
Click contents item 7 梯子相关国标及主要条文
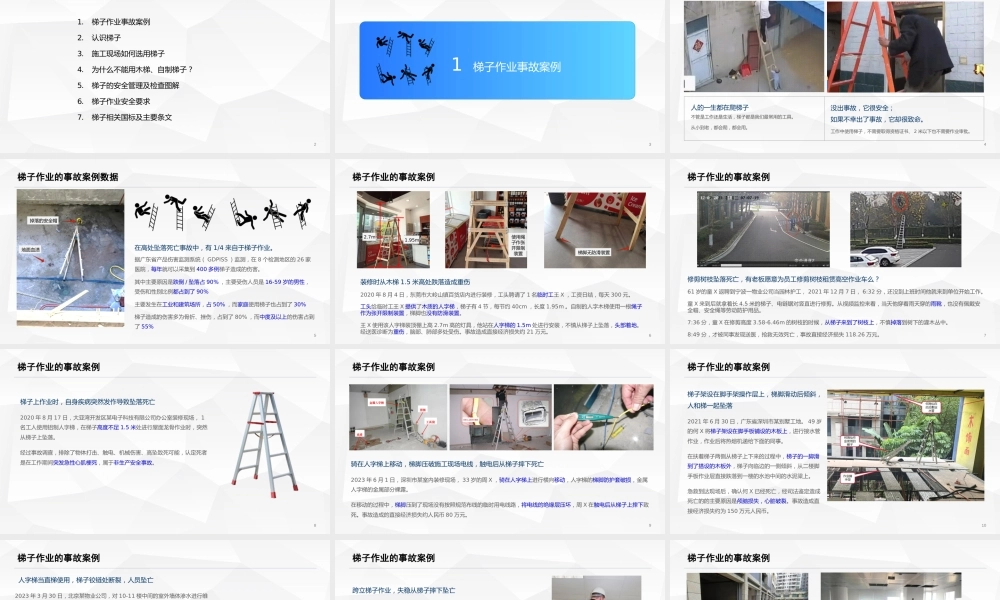pos(131,117)
